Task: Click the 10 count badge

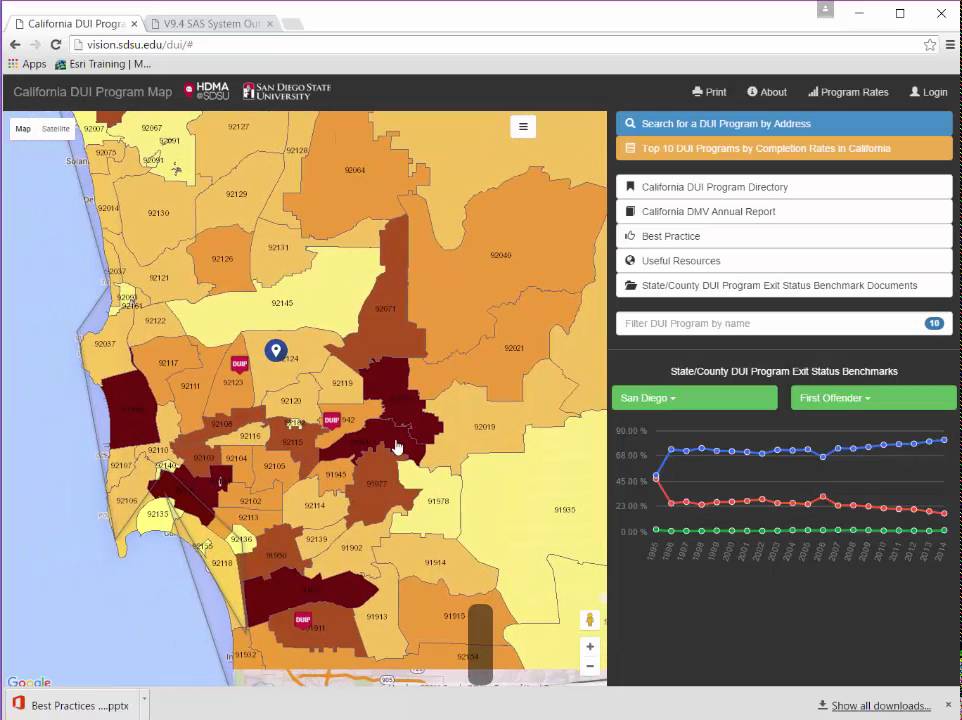Action: [934, 323]
